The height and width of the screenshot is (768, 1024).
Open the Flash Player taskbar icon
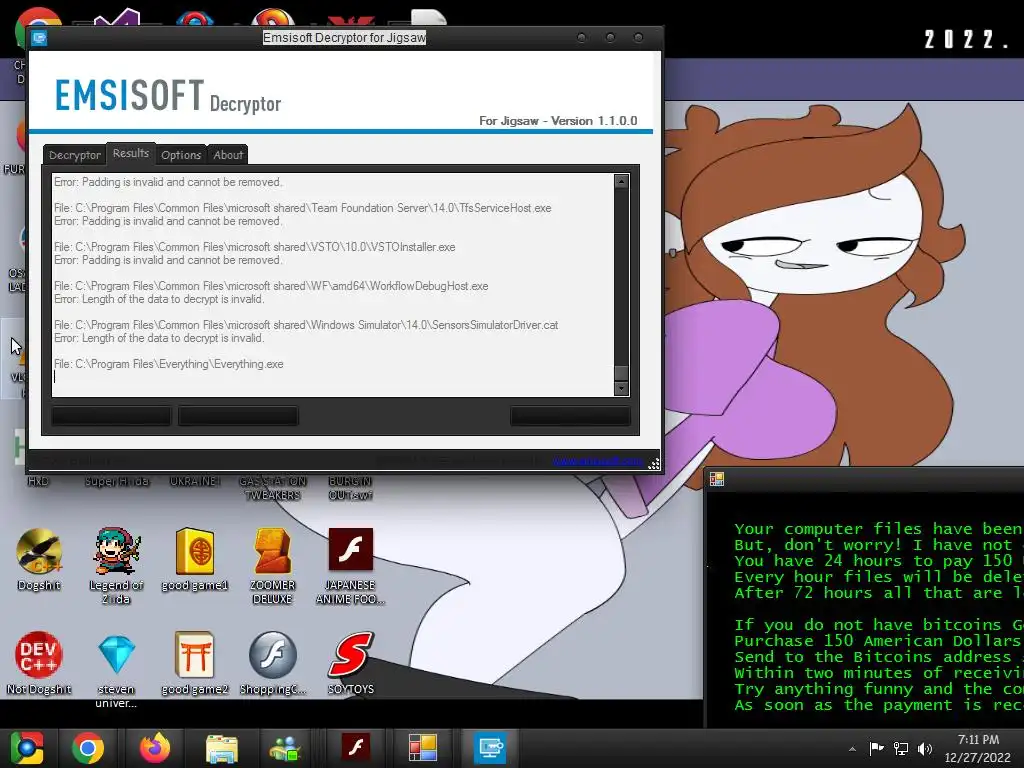[x=356, y=748]
